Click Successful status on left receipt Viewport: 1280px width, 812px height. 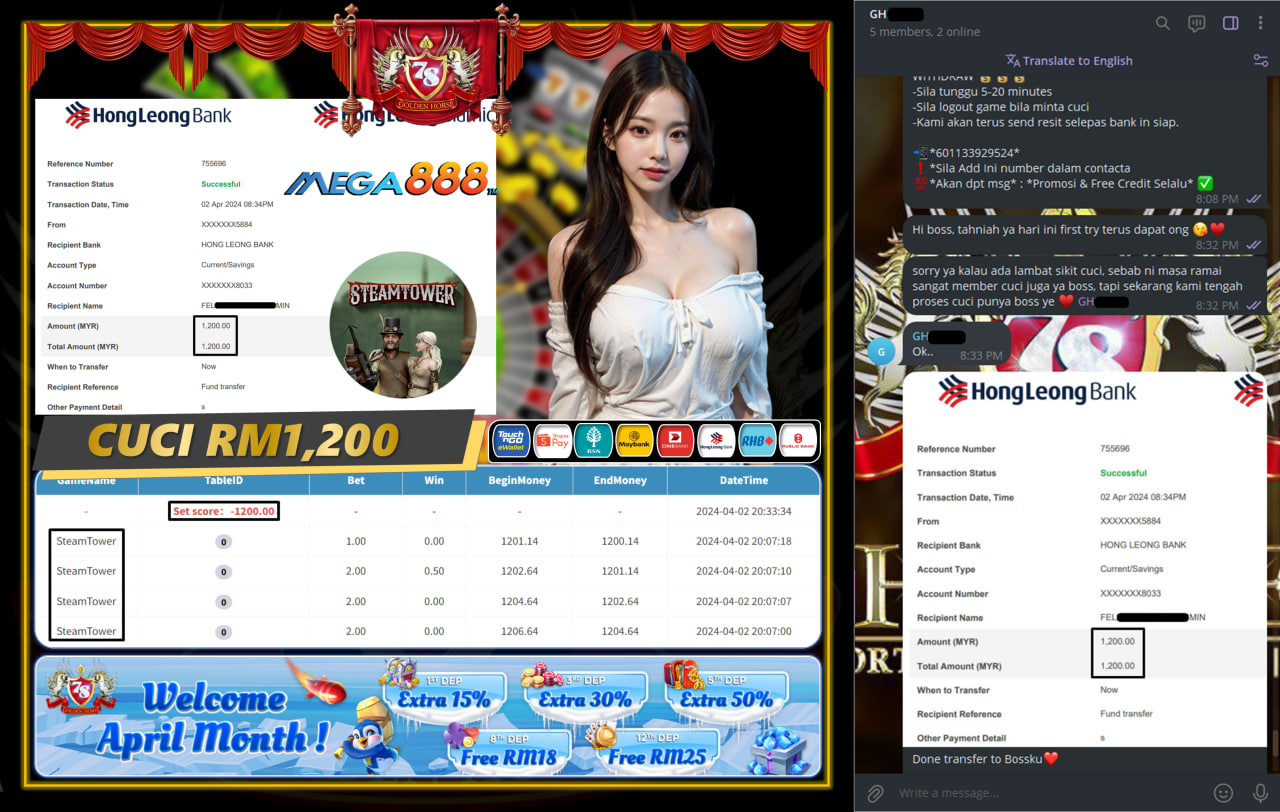click(x=220, y=184)
